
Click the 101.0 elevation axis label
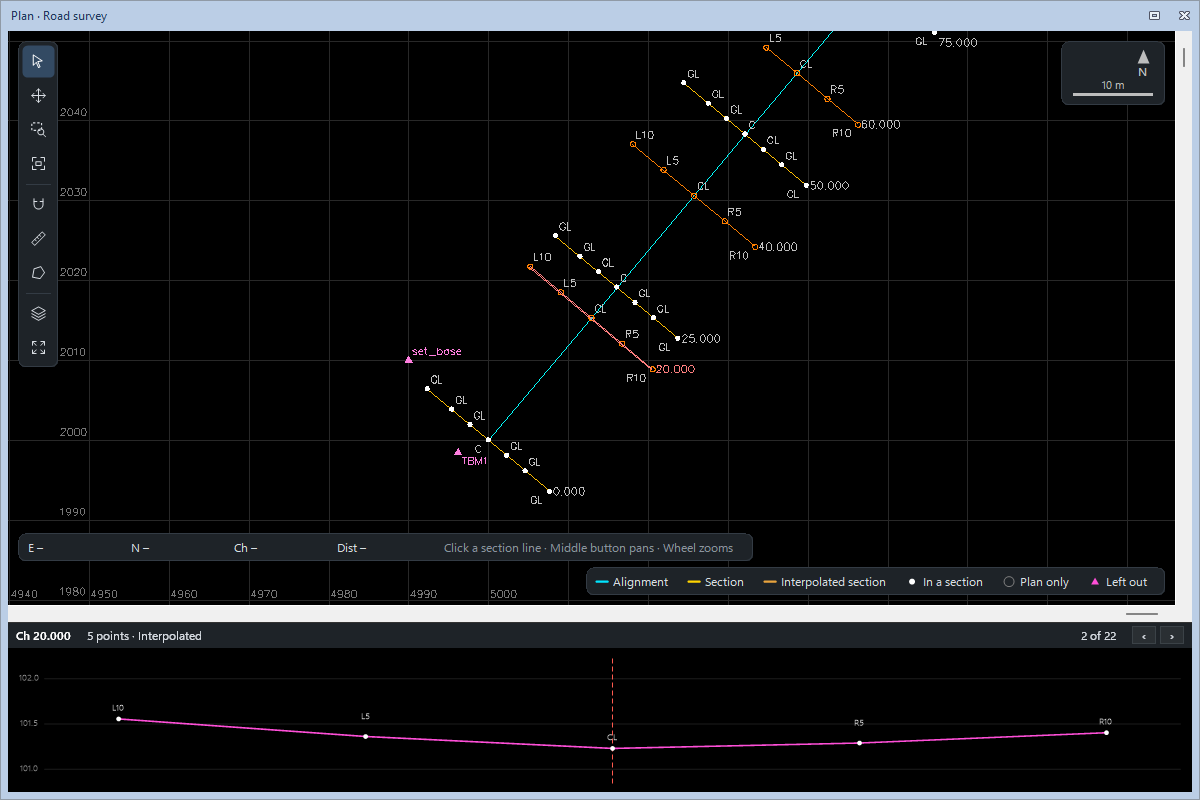(28, 769)
